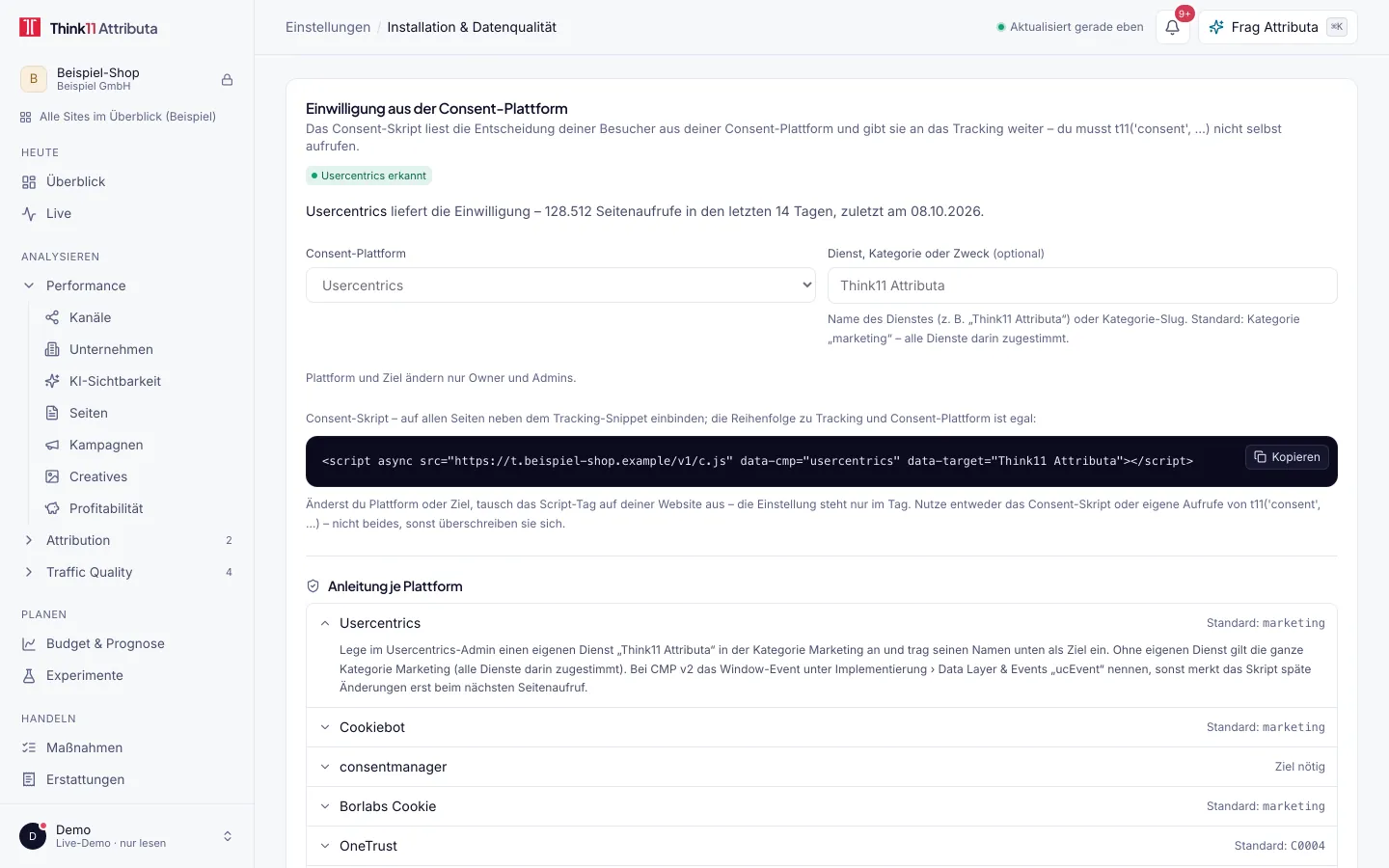Click the Dienst, Kategorie oder Zweck field
The height and width of the screenshot is (868, 1389).
click(1082, 285)
